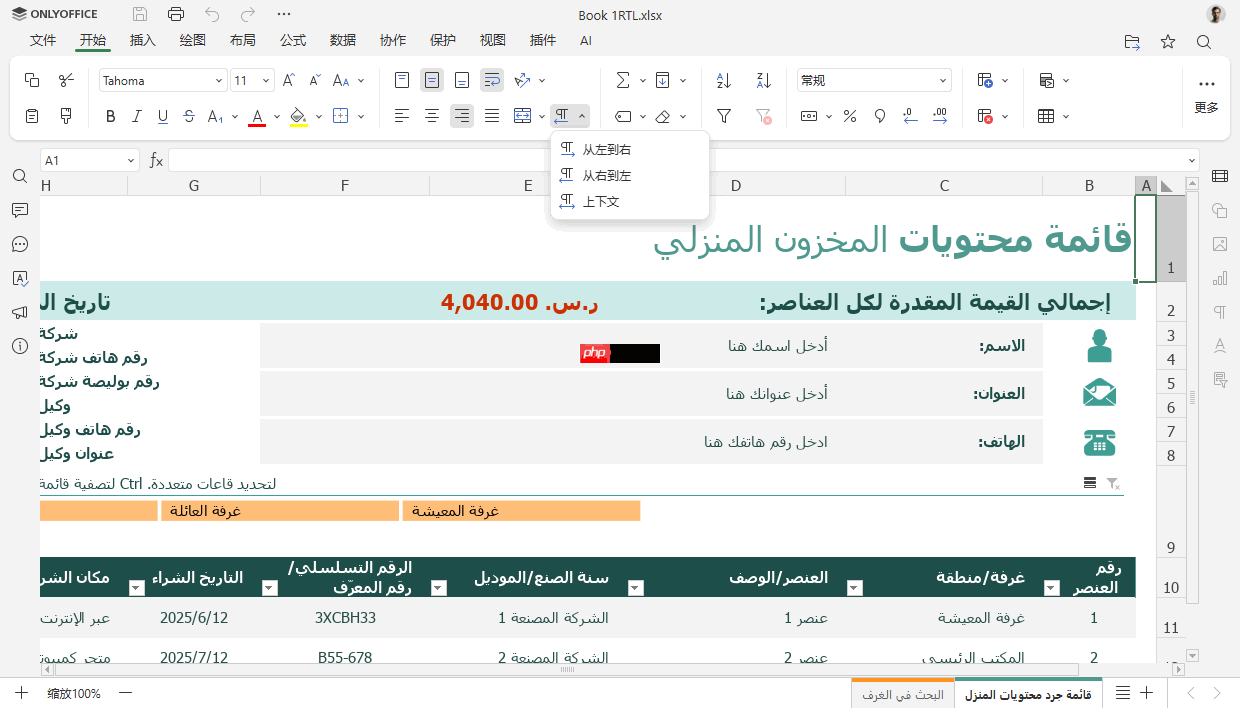Switch to the قائمة جرد محتويات المنزل sheet
1240x708 pixels.
pyautogui.click(x=1028, y=692)
